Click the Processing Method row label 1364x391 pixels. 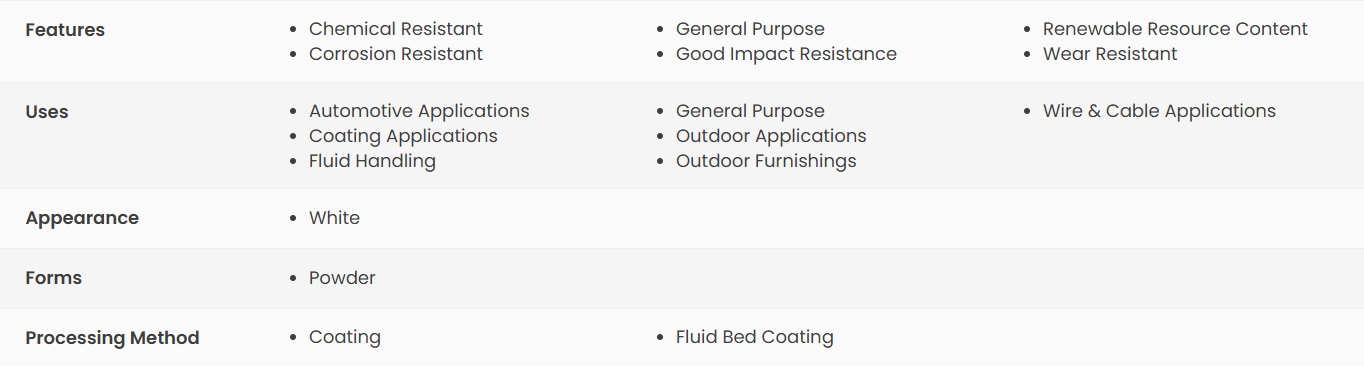tap(112, 338)
